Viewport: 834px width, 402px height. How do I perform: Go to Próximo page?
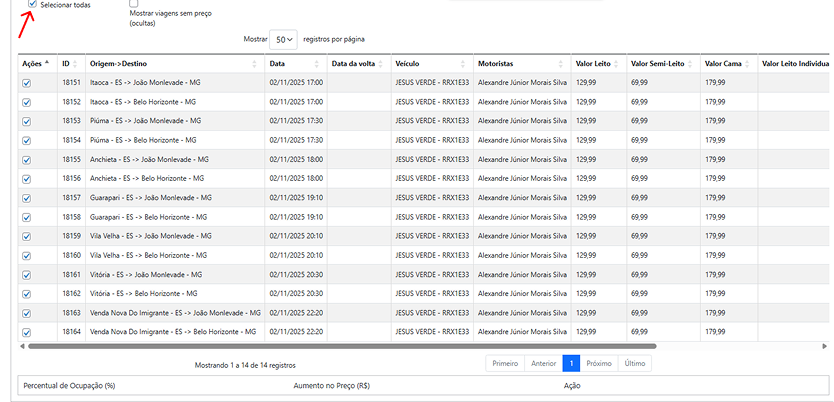pyautogui.click(x=598, y=364)
